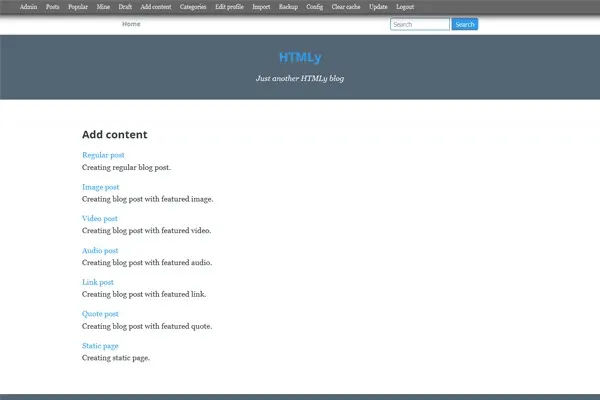Click the HTMLy blog title
The height and width of the screenshot is (400, 600).
pyautogui.click(x=300, y=57)
